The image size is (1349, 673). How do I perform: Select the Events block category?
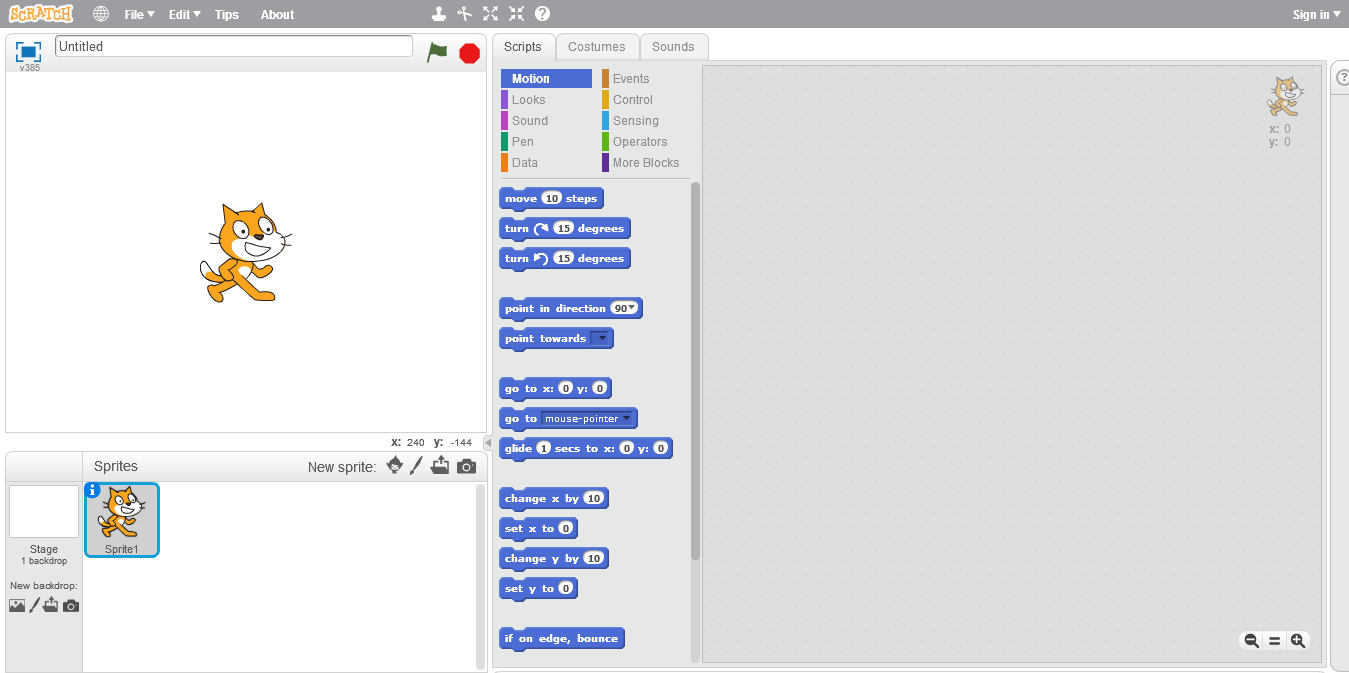(630, 78)
